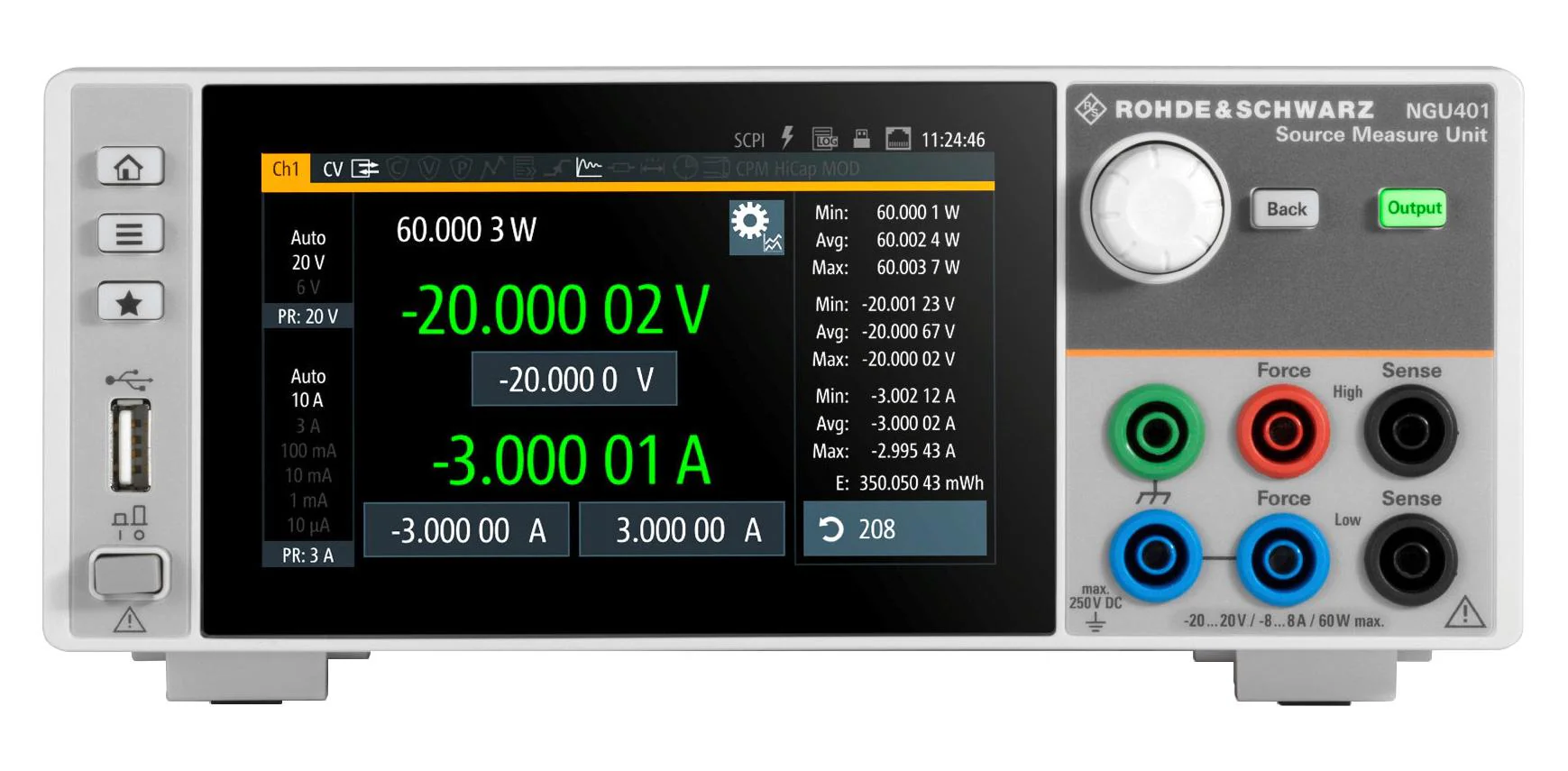This screenshot has height=771, width=1568.
Task: Tap the ramp step icon
Action: pos(556,169)
